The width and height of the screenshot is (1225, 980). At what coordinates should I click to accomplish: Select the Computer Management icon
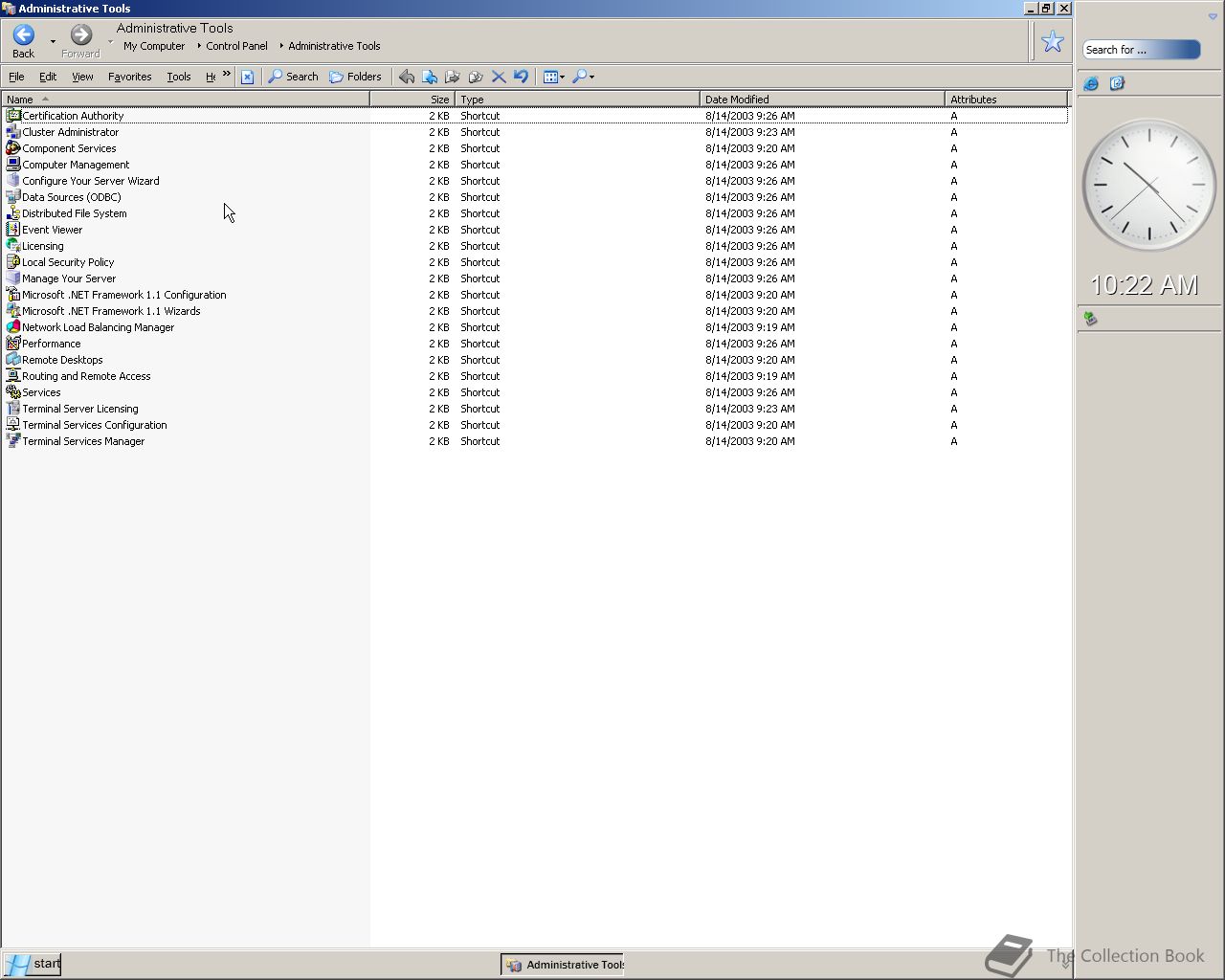13,165
